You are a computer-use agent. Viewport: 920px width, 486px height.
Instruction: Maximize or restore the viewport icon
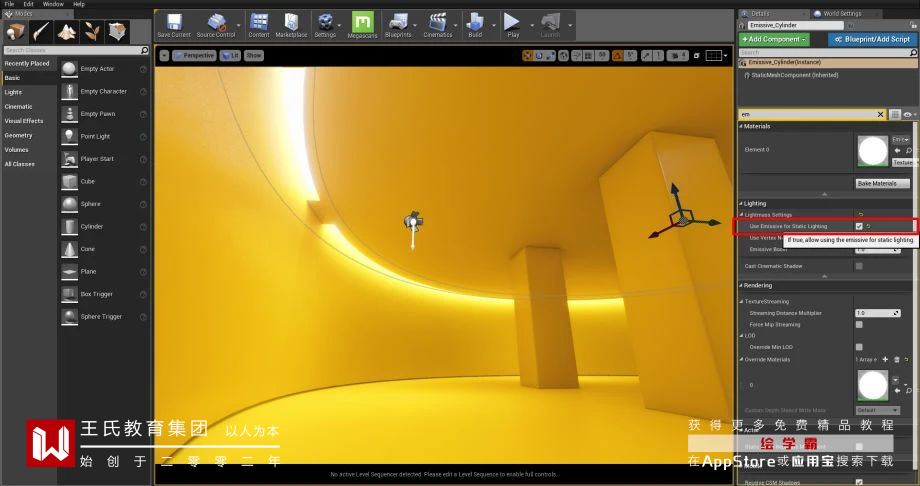[x=696, y=56]
